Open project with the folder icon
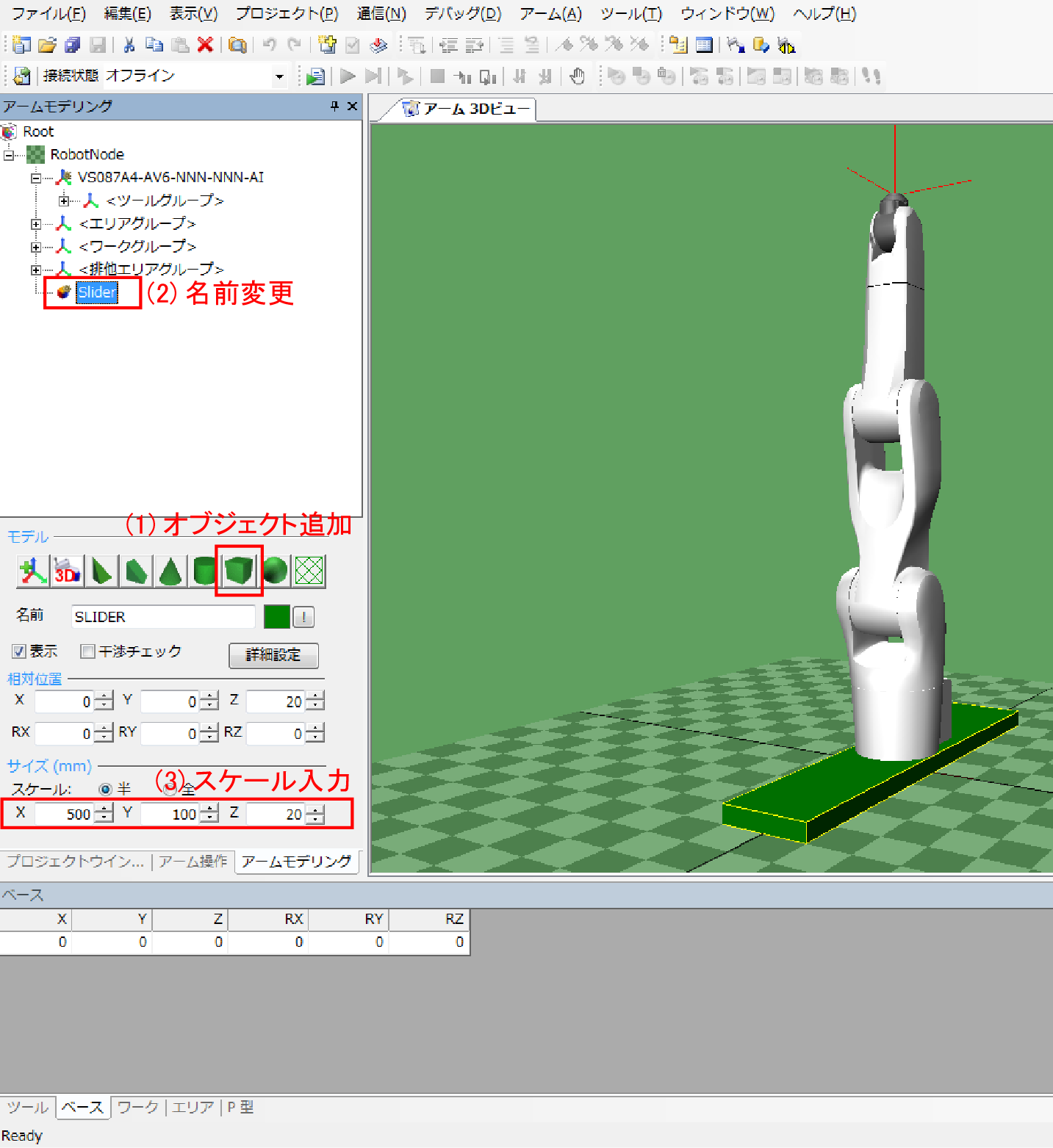Screen dimensions: 1053x1148 point(47,45)
